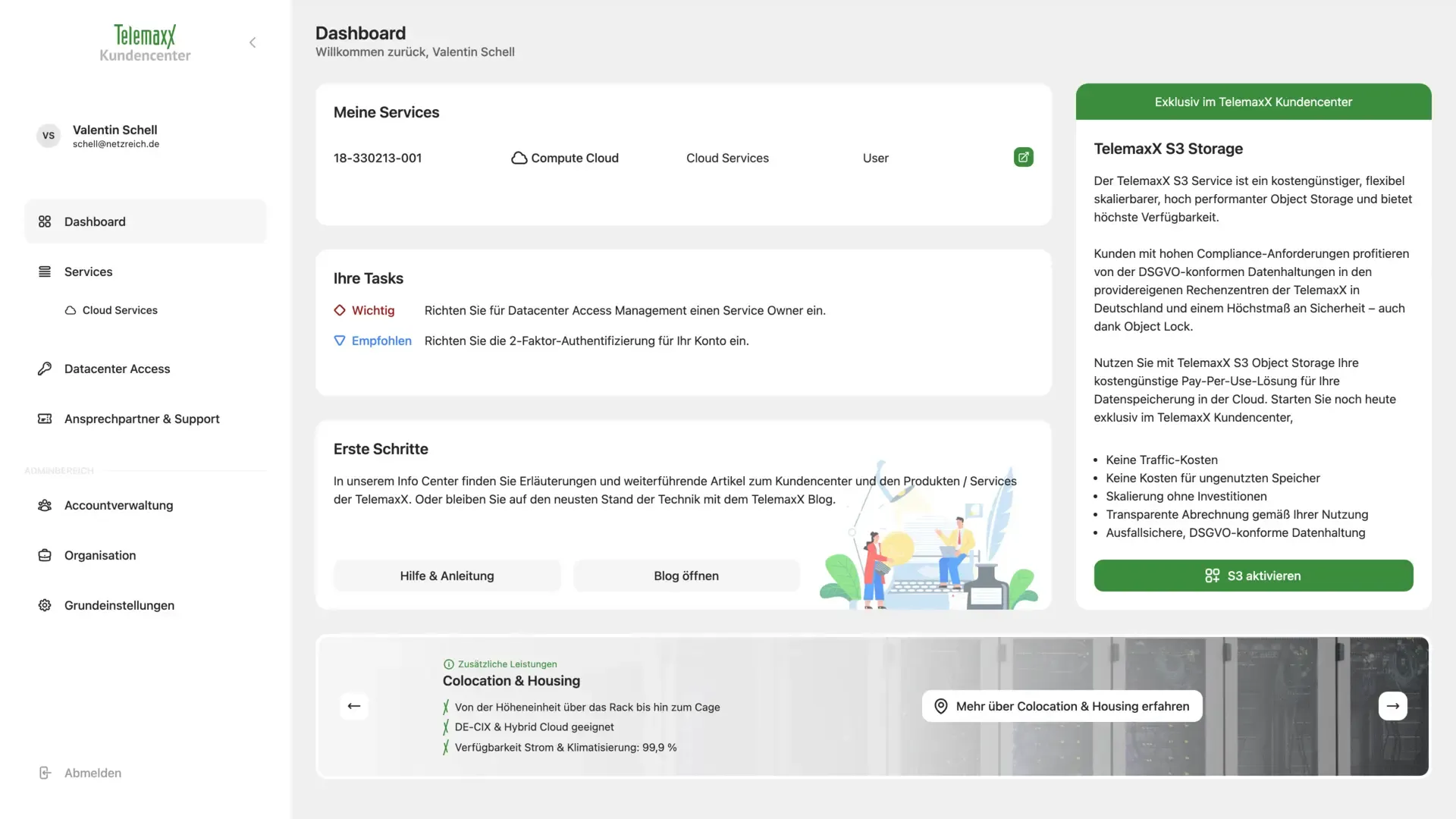Select service number 18-330213-001
This screenshot has height=819, width=1456.
(378, 158)
